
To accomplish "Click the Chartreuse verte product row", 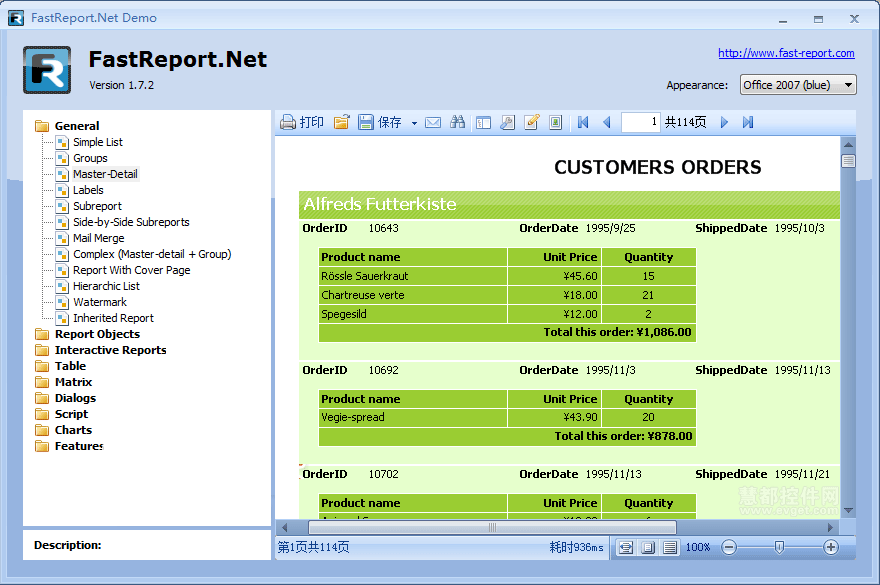I will [x=507, y=295].
